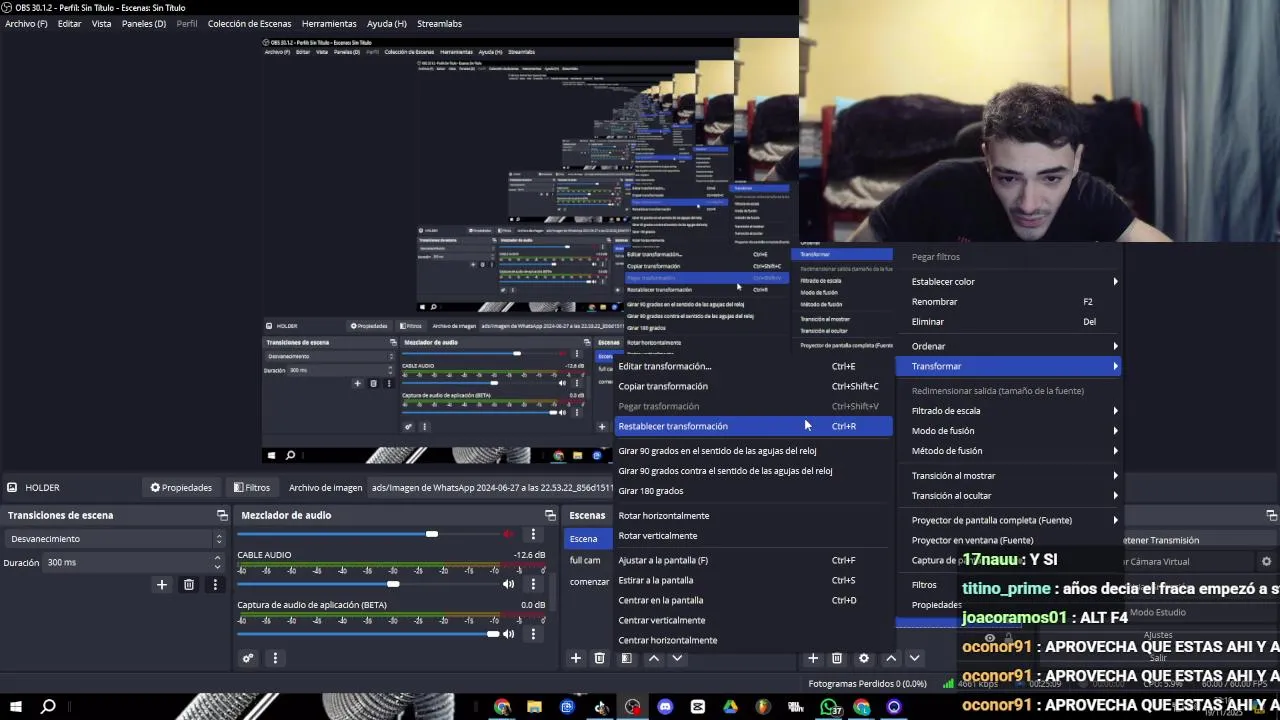Open the Herramientas menu
The height and width of the screenshot is (720, 1280).
click(329, 23)
